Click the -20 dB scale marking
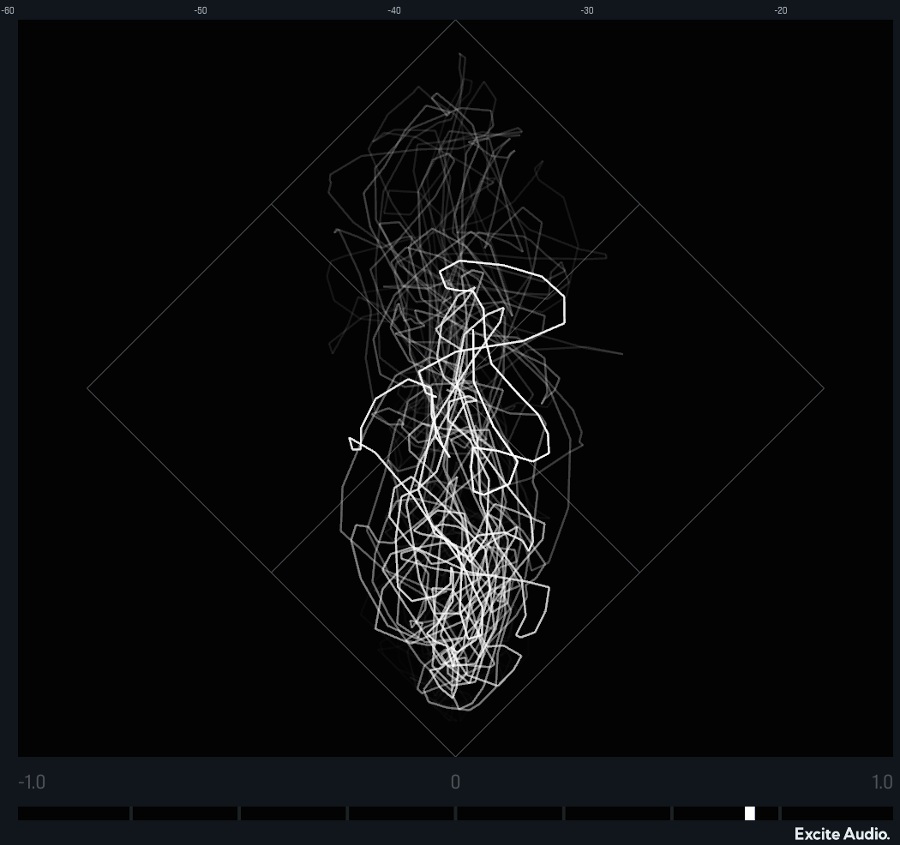The height and width of the screenshot is (845, 900). click(x=780, y=11)
